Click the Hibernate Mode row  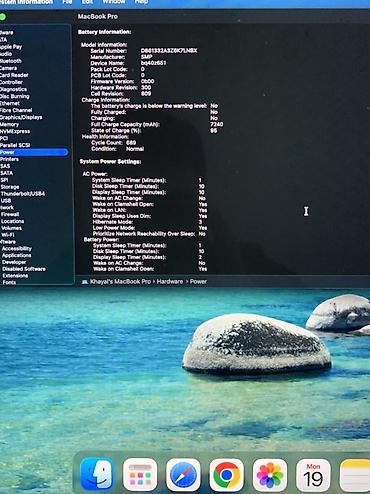(x=147, y=222)
